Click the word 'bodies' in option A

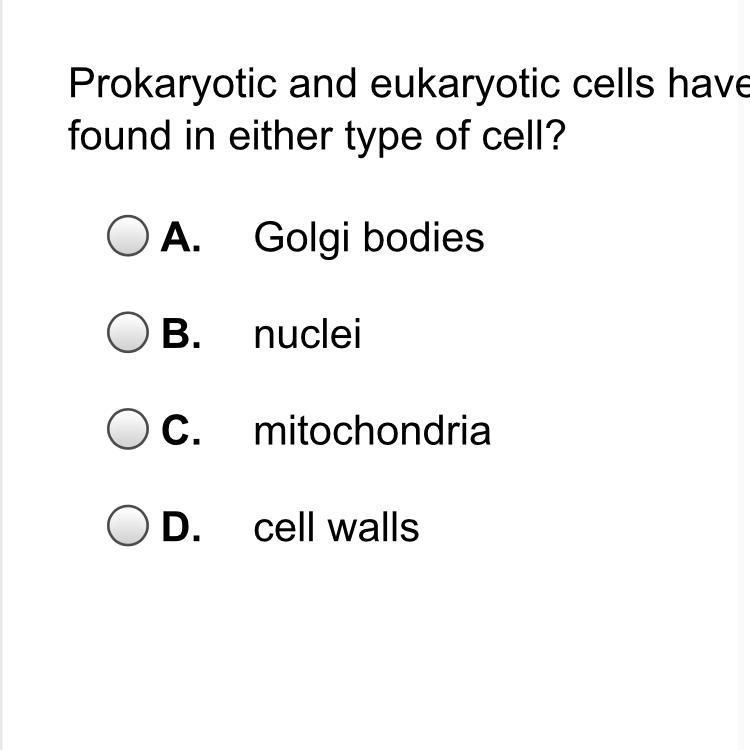click(x=424, y=236)
